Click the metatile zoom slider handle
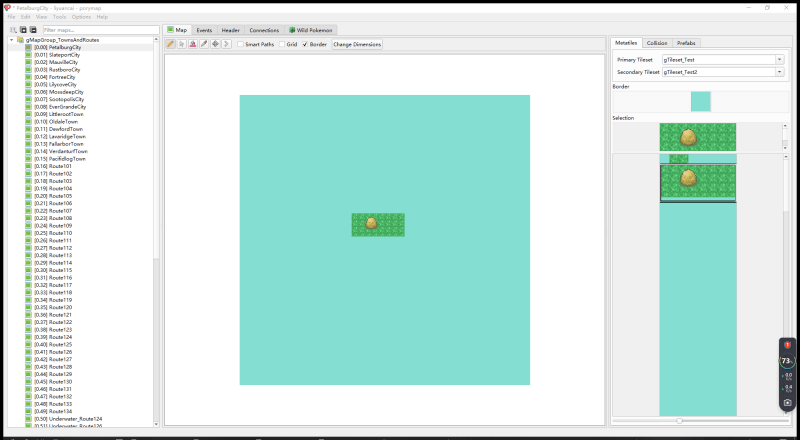Screen dimensions: 800x440 click(679, 421)
